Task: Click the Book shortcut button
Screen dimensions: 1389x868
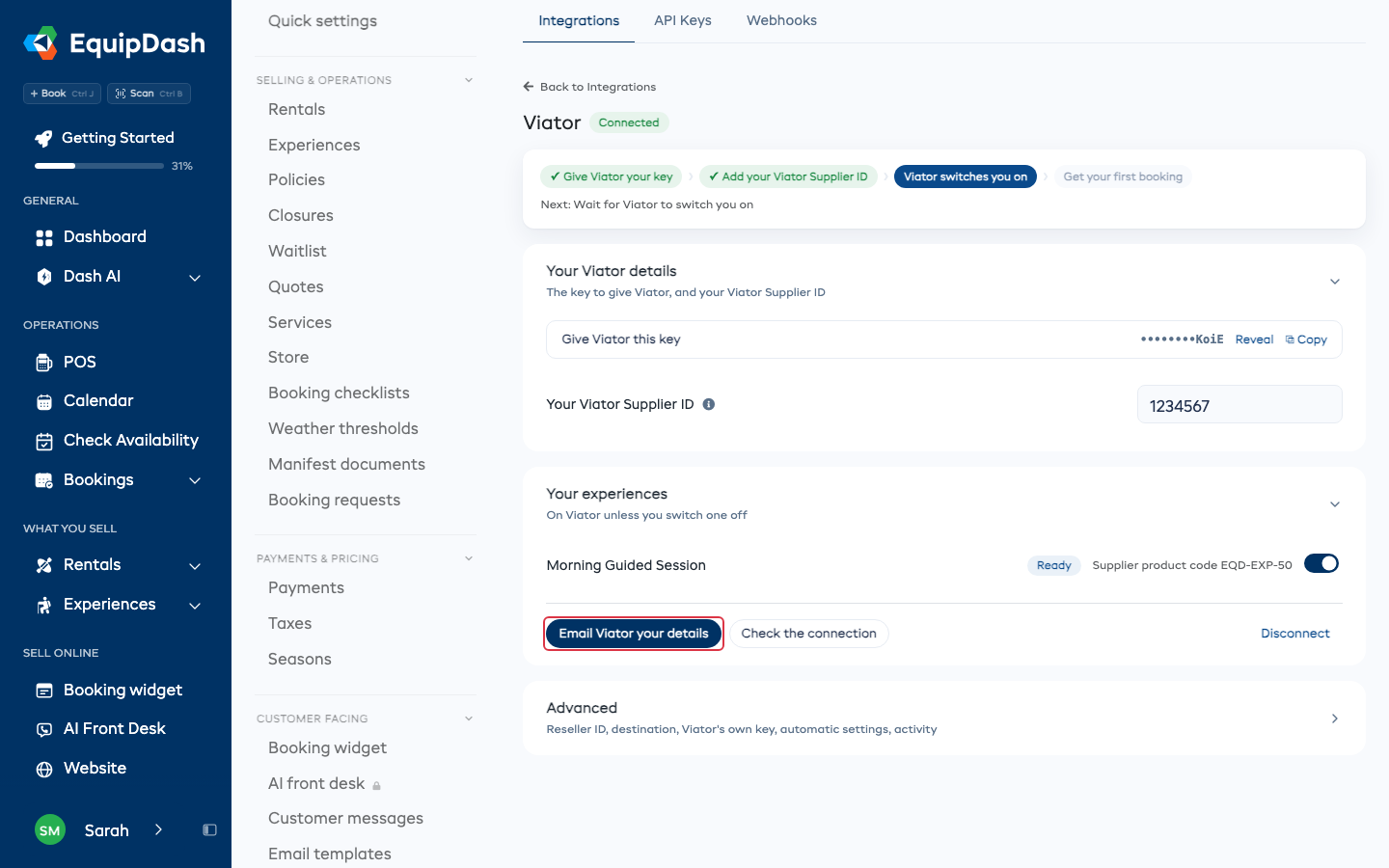Action: pyautogui.click(x=62, y=94)
